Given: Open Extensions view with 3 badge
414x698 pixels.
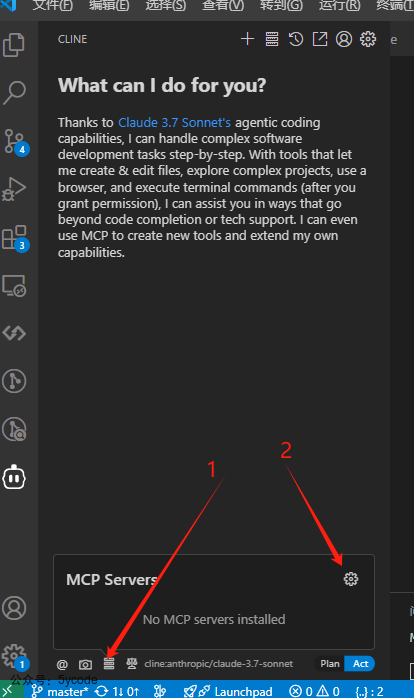Looking at the screenshot, I should point(16,238).
